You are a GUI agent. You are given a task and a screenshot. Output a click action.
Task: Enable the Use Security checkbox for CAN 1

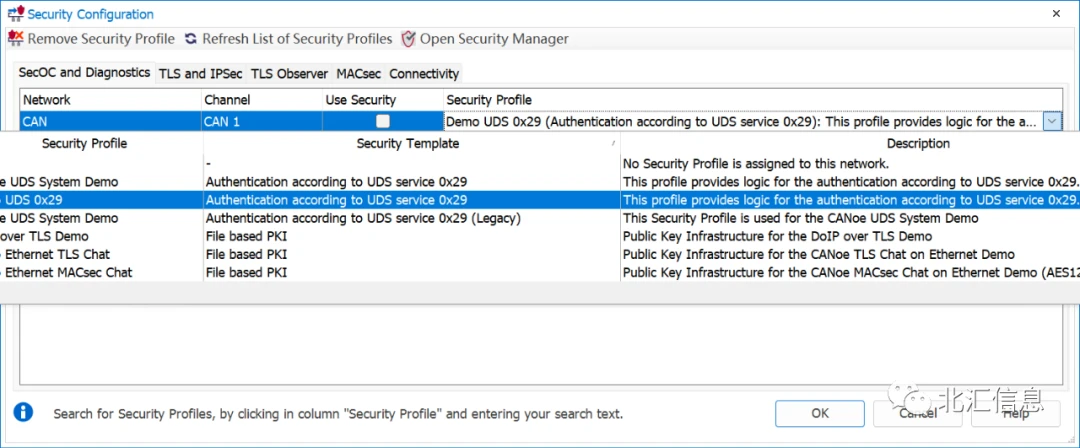[x=382, y=121]
